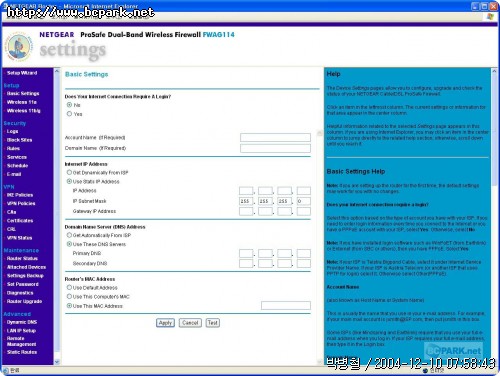Open Attached Devices page

tap(26, 267)
